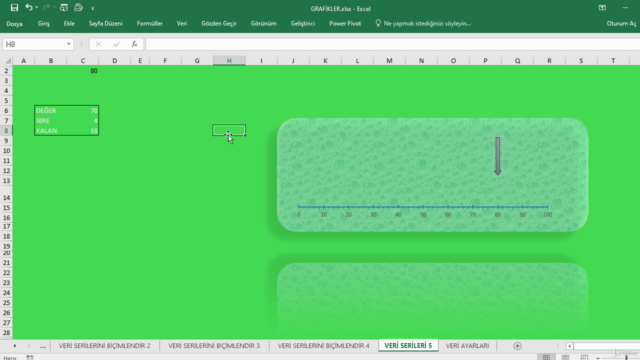Switch to Normal view icon
This screenshot has width=640, height=360.
pos(546,357)
